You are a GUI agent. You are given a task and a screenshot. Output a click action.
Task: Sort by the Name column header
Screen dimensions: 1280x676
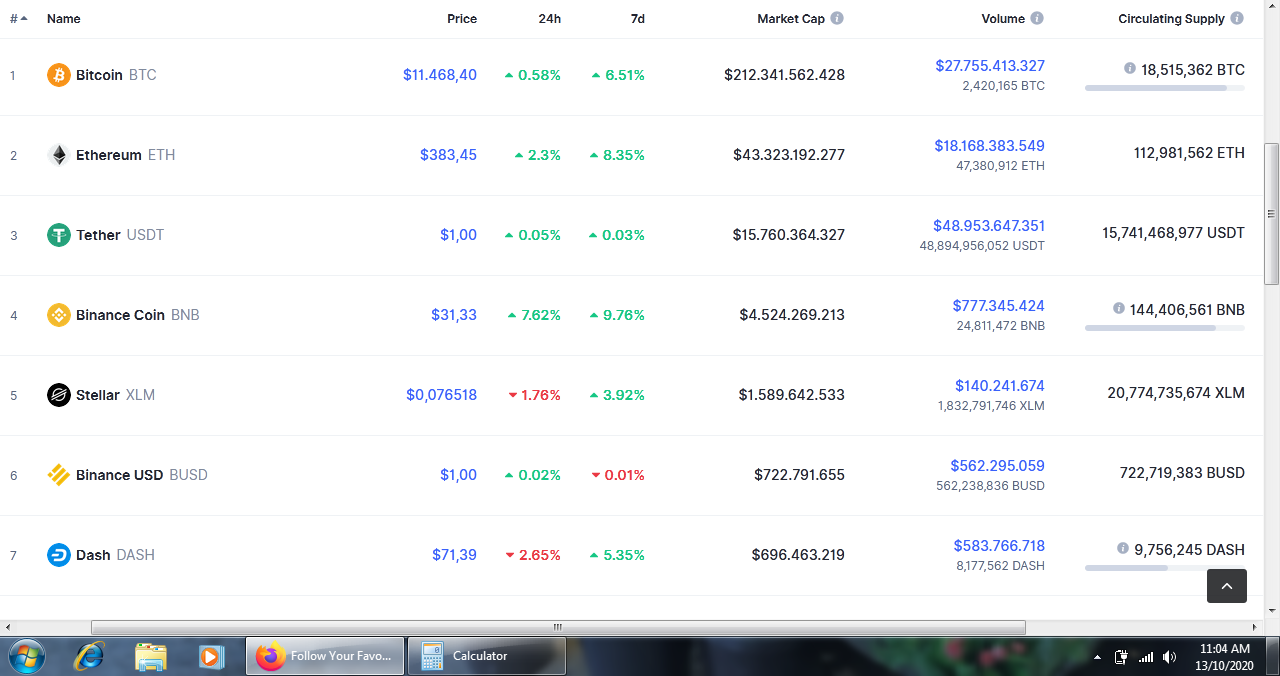pos(64,19)
